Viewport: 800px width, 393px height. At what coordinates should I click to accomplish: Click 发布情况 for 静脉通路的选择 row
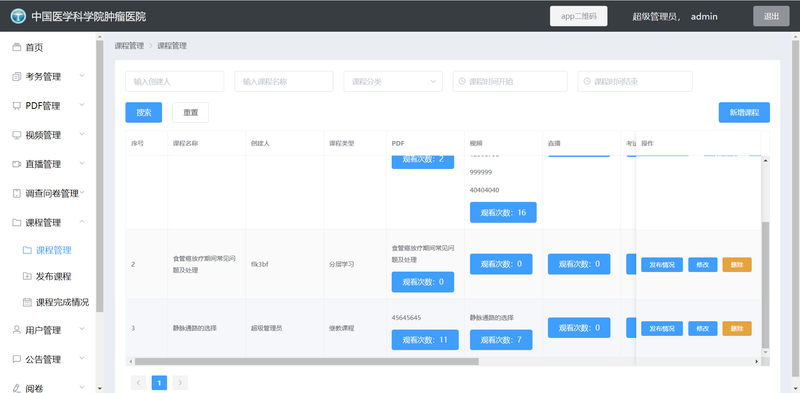tap(662, 329)
